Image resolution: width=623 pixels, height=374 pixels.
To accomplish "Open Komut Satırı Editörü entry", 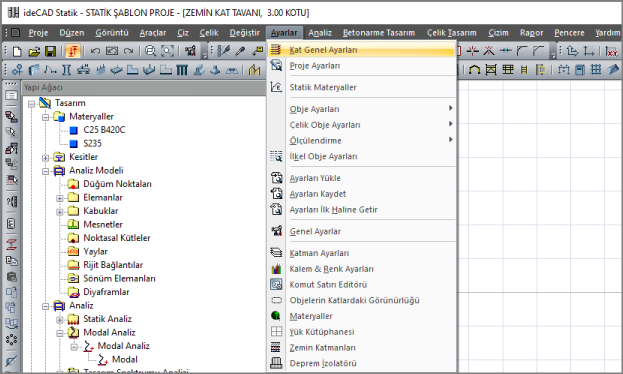I will coord(328,285).
